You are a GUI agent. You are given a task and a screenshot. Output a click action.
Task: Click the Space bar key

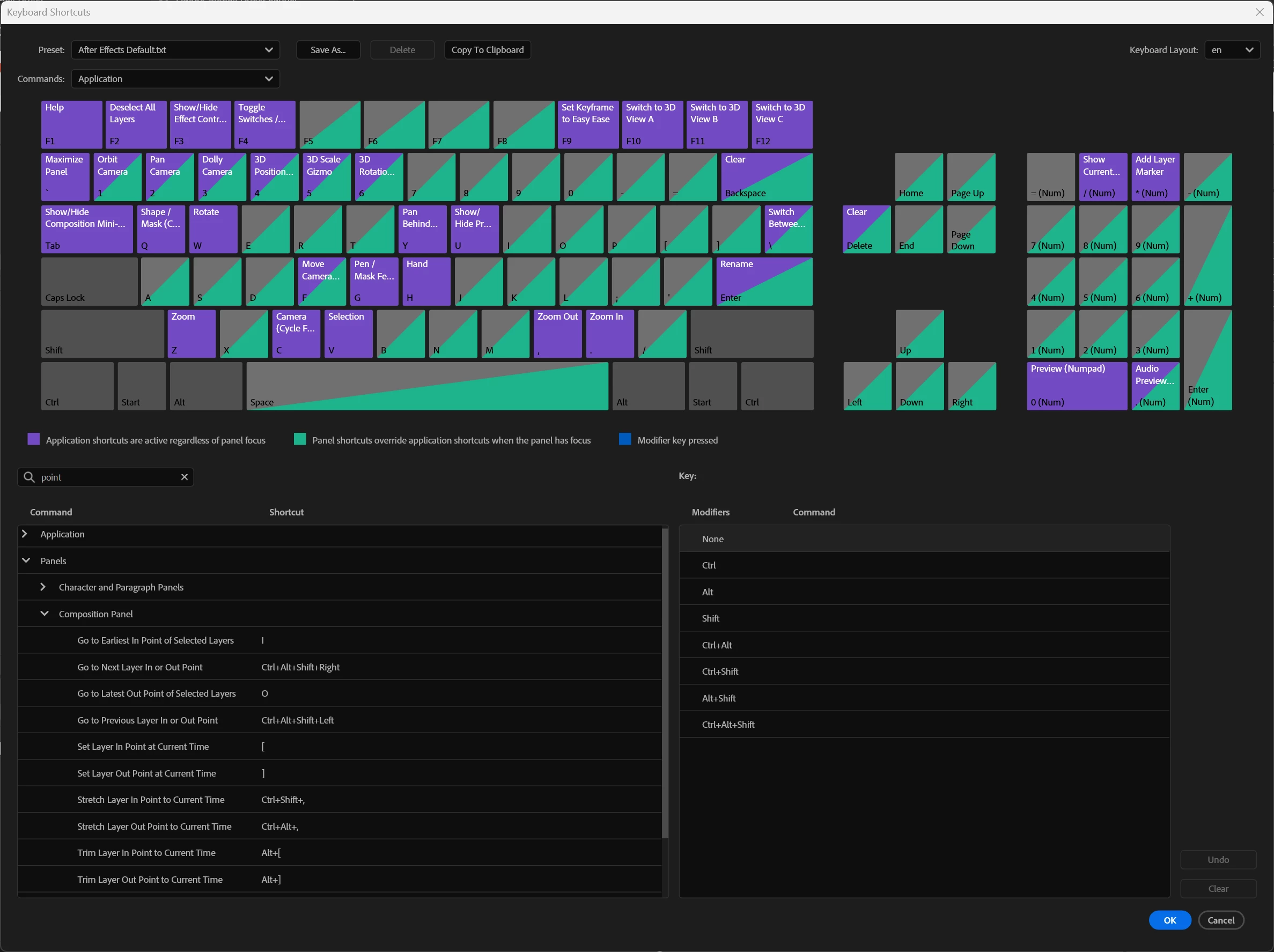(427, 386)
